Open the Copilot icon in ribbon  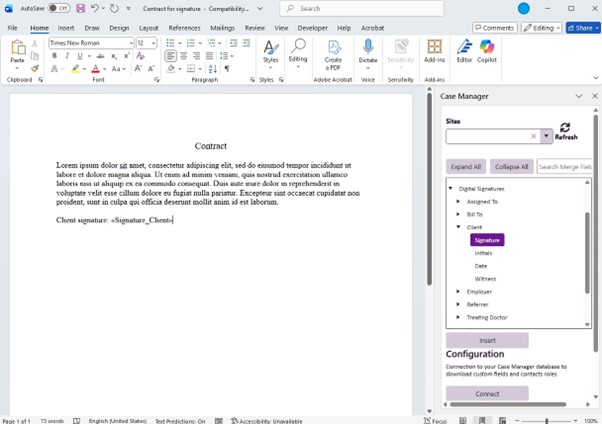pyautogui.click(x=487, y=47)
